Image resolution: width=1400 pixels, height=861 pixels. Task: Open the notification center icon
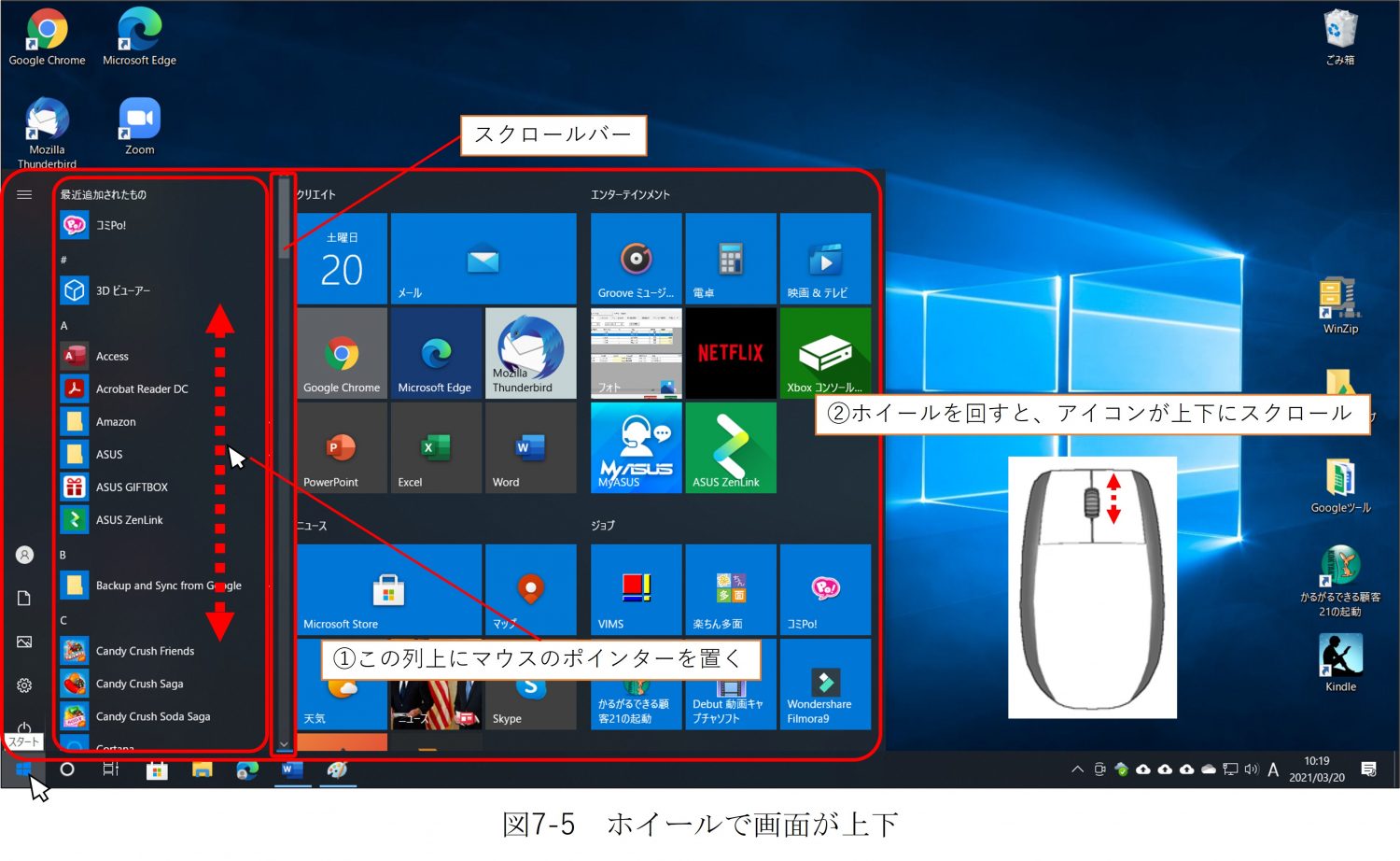(x=1369, y=769)
